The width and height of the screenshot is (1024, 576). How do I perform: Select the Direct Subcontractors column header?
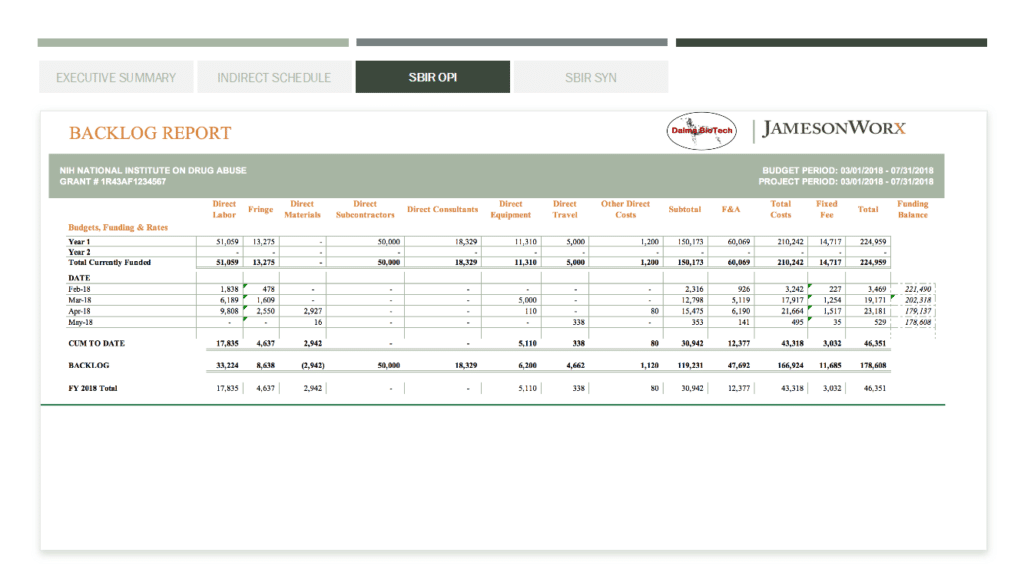[x=365, y=209]
